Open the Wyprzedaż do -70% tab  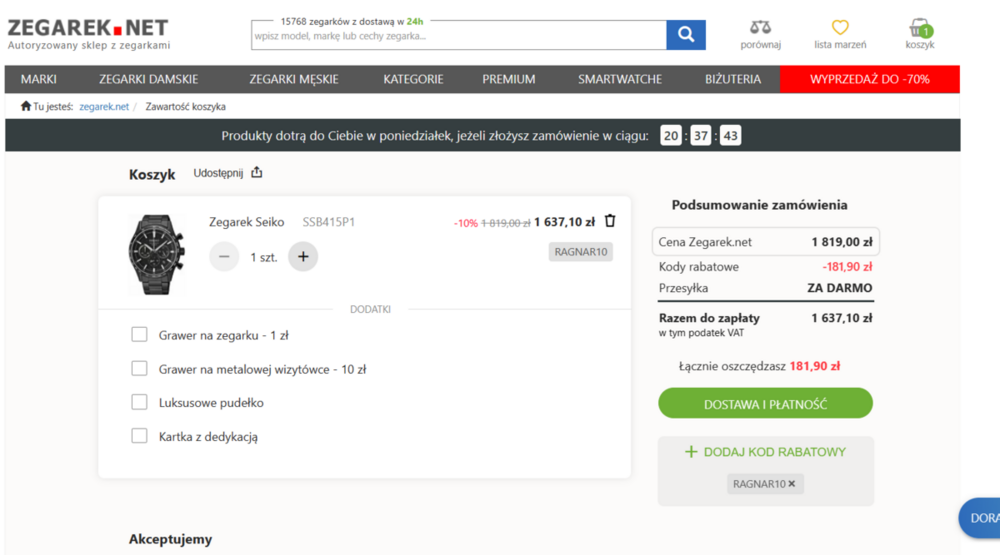pos(869,79)
